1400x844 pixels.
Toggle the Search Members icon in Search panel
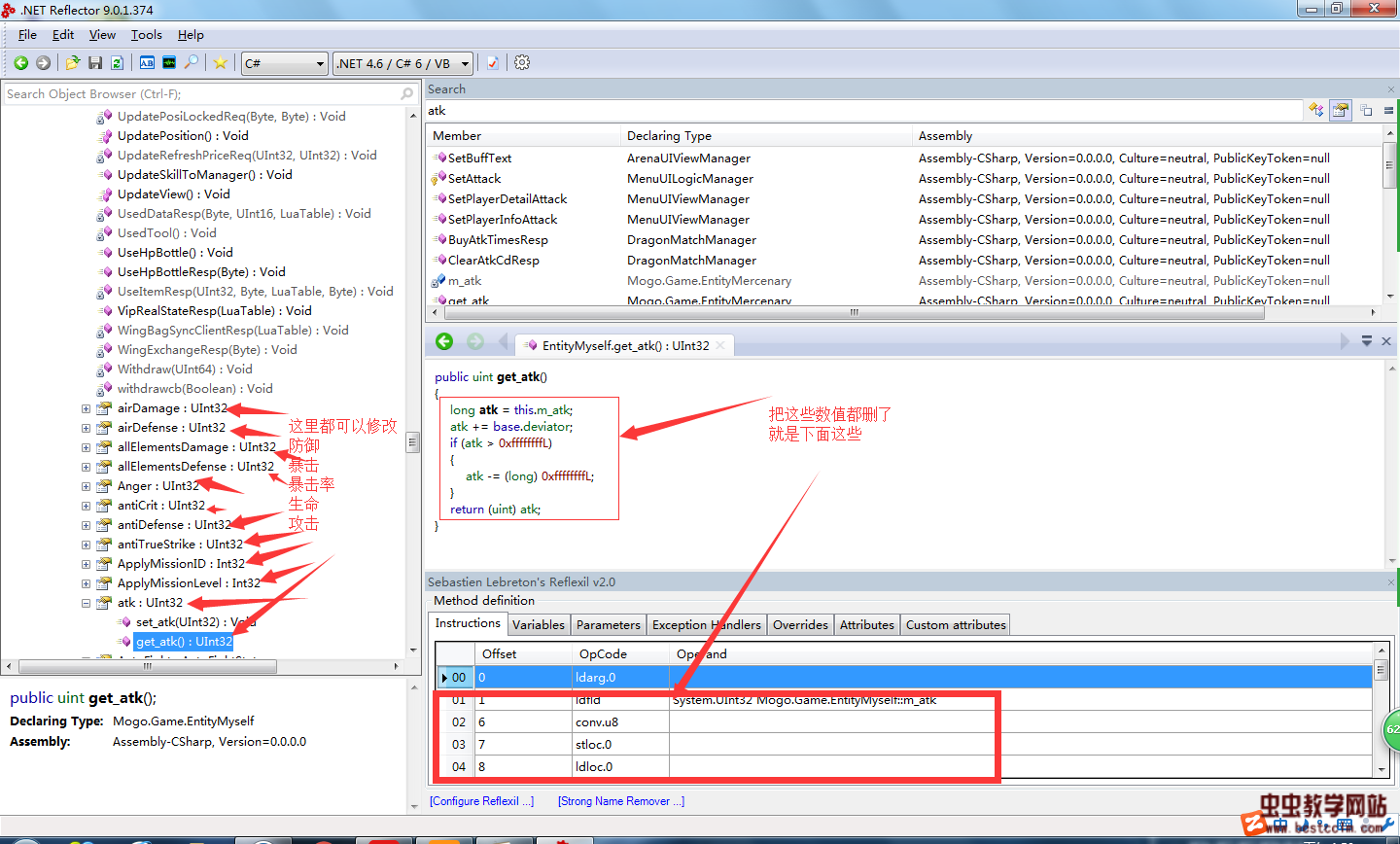coord(1341,110)
